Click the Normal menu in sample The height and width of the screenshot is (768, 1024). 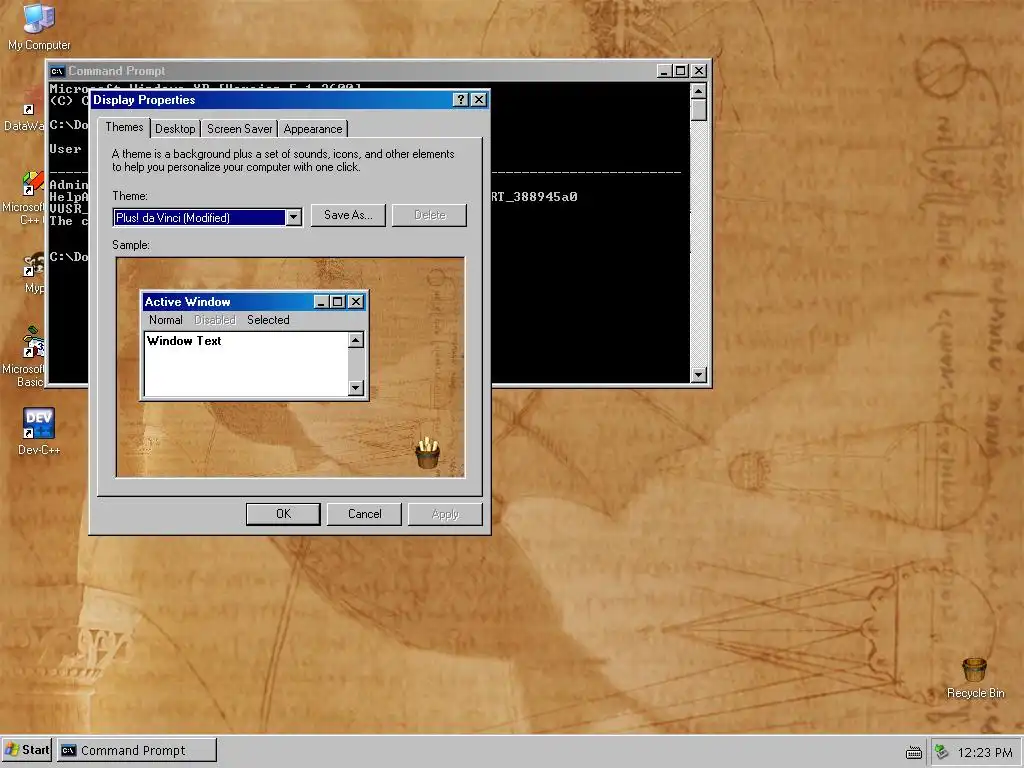[x=165, y=320]
